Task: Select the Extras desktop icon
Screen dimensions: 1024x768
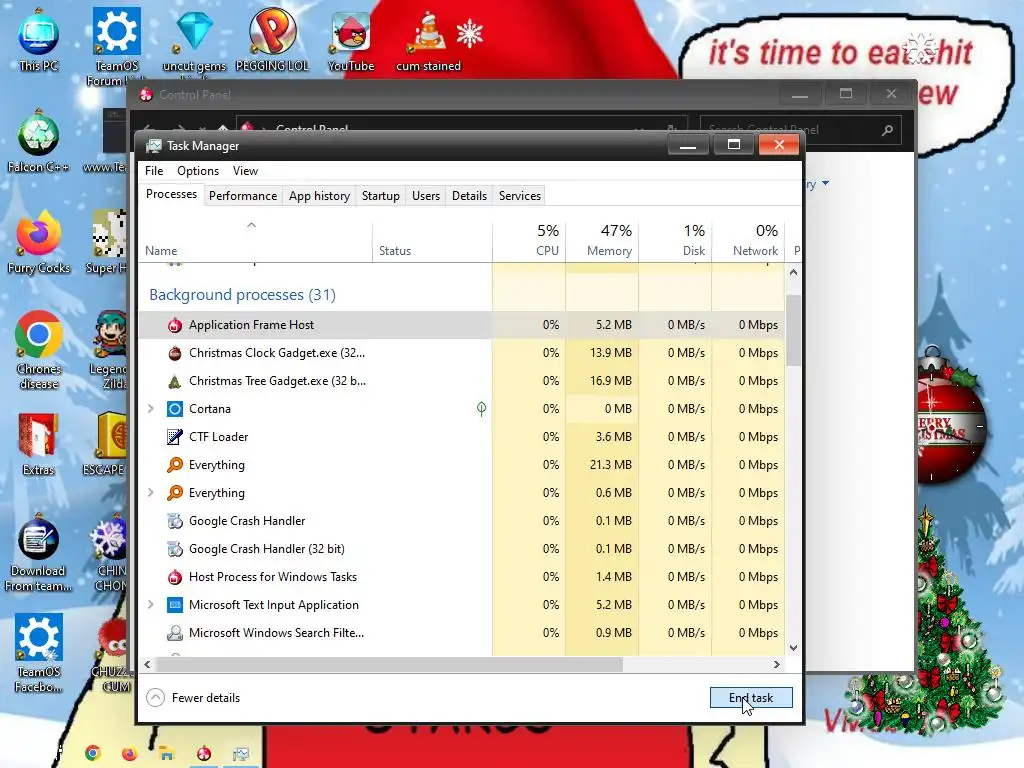Action: pyautogui.click(x=39, y=445)
